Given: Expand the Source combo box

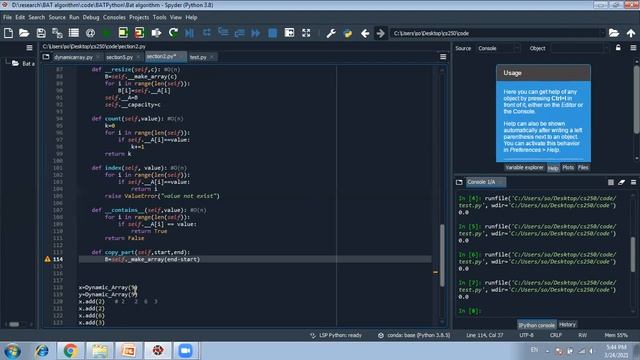Looking at the screenshot, I should click(x=499, y=48).
